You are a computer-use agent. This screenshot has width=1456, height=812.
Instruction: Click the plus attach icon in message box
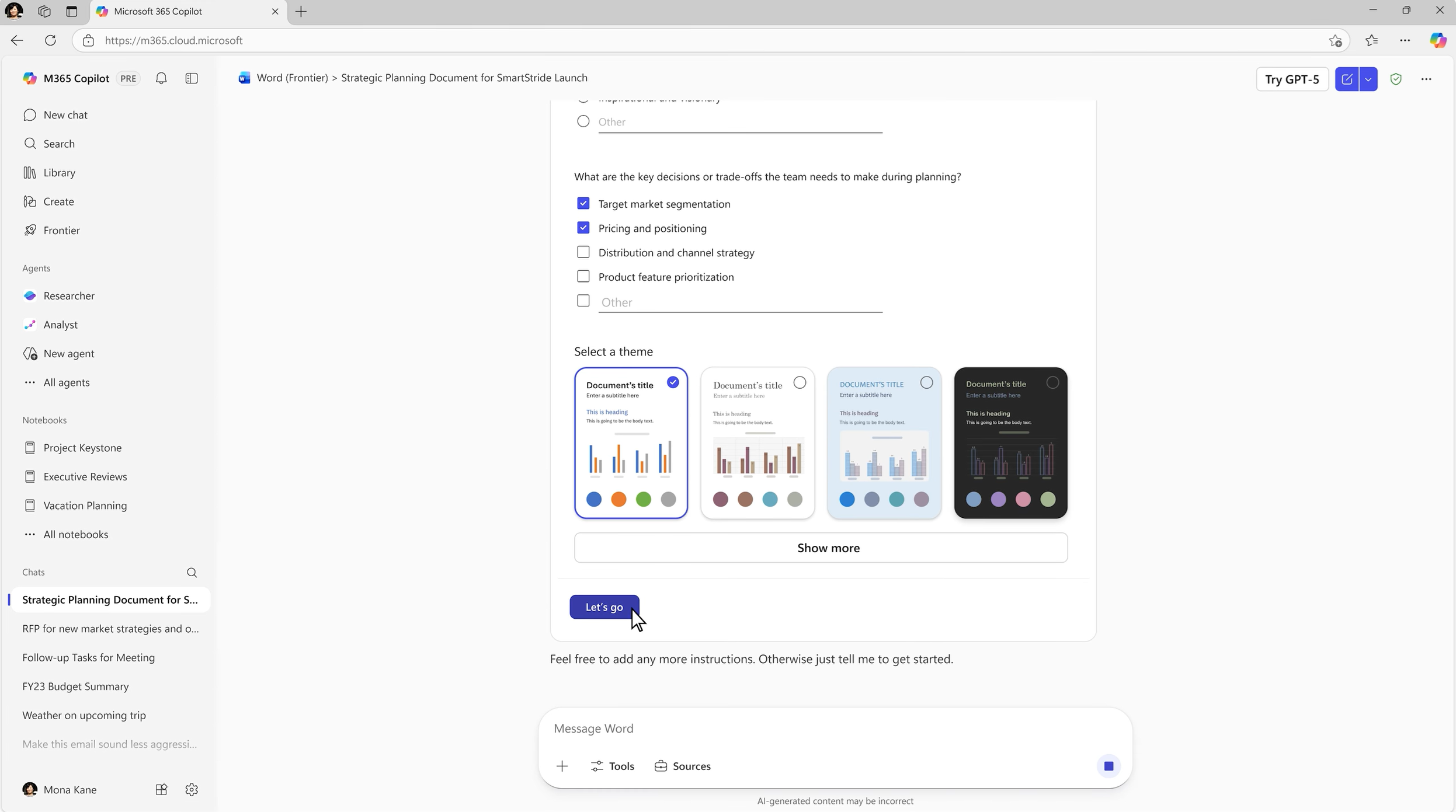coord(562,766)
